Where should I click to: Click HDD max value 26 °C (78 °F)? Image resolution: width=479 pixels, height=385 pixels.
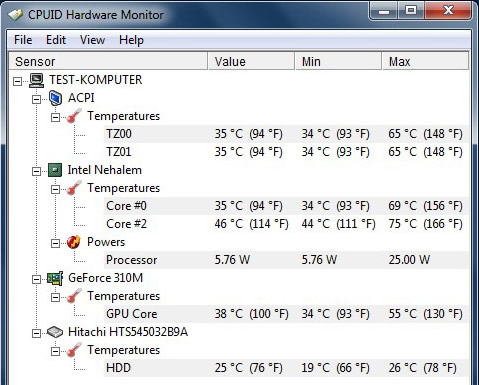423,368
